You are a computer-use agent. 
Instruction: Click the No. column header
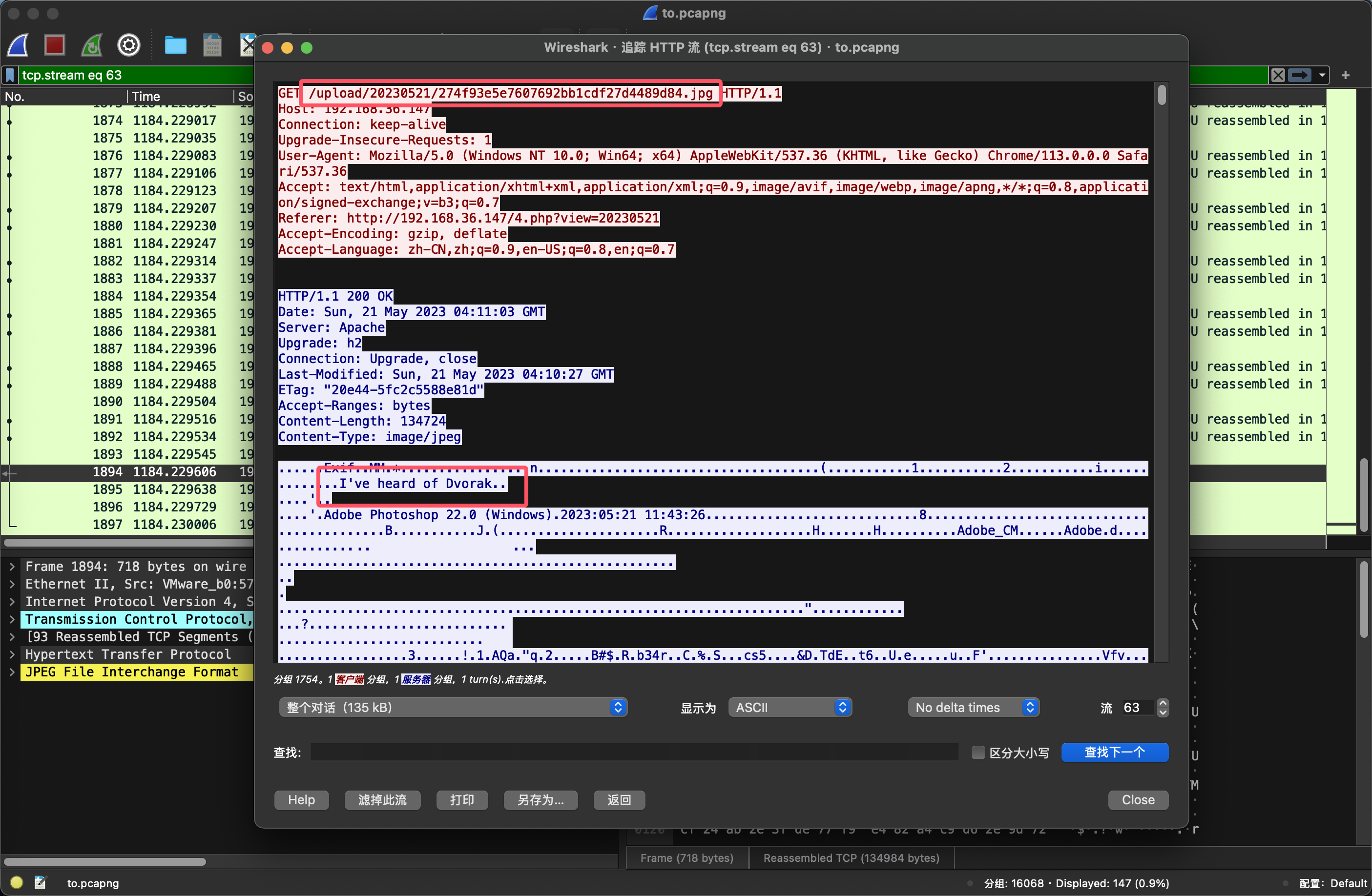pyautogui.click(x=63, y=96)
